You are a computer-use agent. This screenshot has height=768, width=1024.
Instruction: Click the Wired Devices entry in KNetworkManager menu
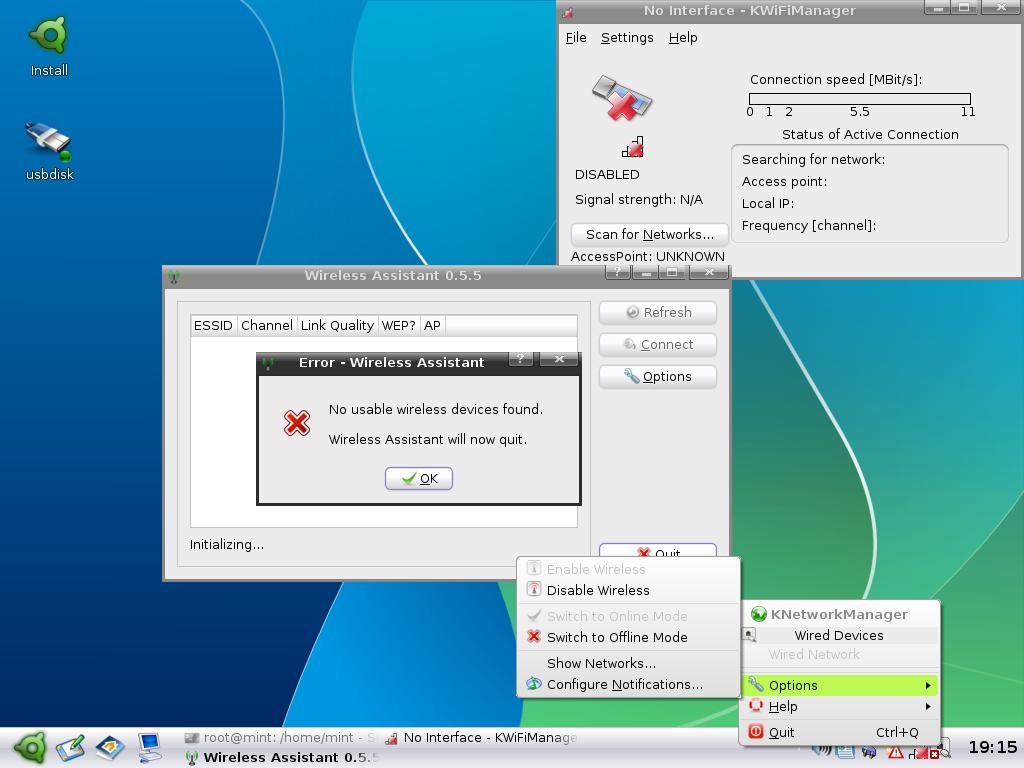(839, 635)
